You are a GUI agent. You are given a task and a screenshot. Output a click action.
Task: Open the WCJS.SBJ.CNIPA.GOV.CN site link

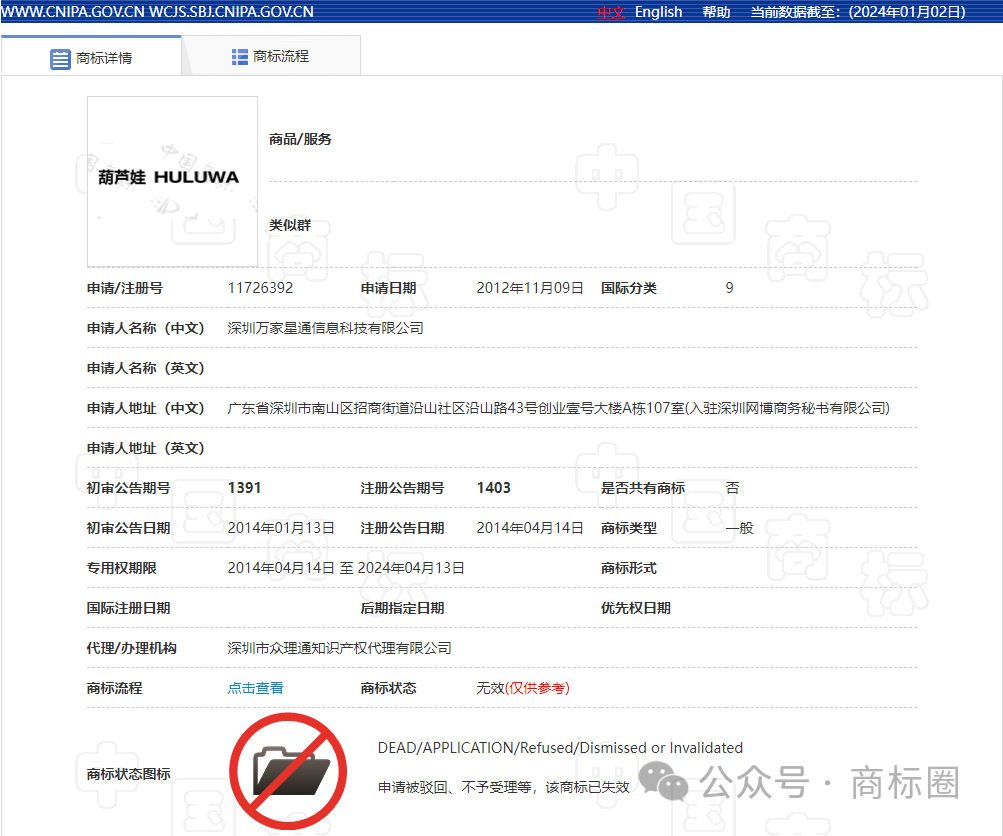pyautogui.click(x=232, y=12)
